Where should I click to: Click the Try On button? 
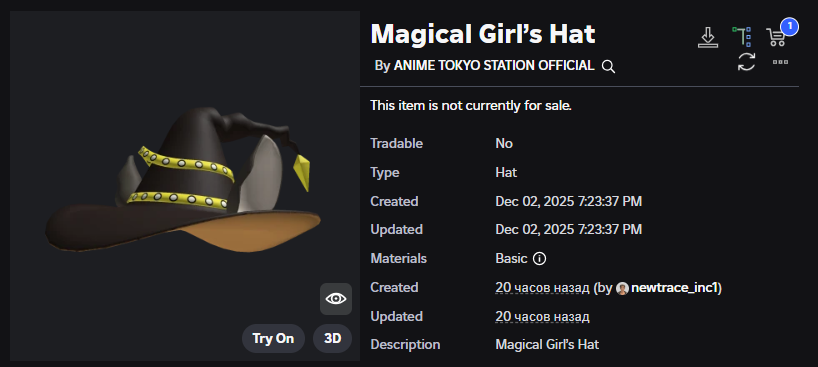pyautogui.click(x=273, y=338)
